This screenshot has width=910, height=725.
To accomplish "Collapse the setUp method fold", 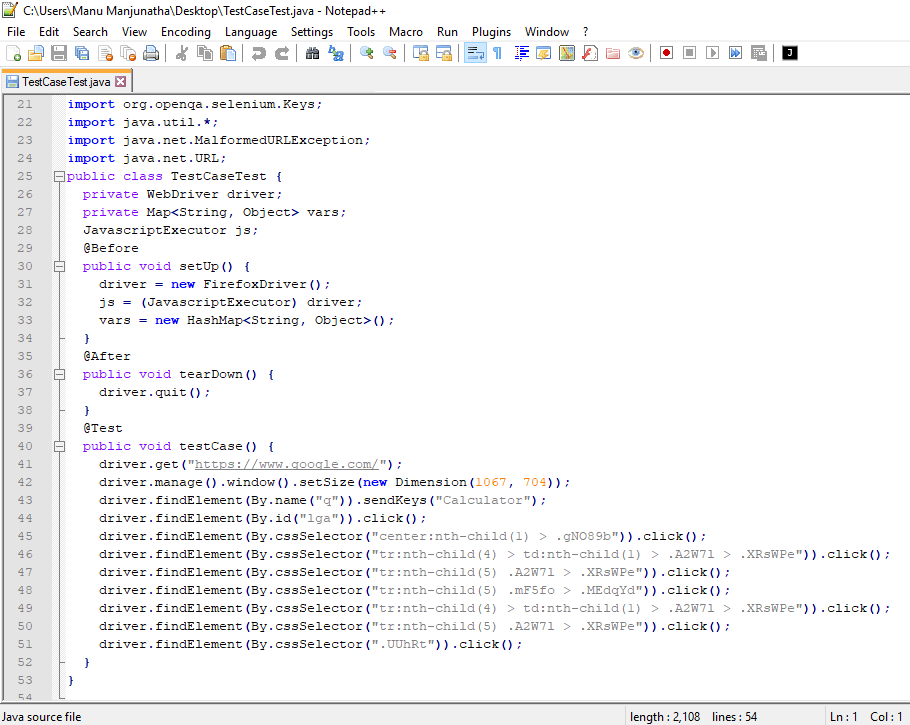I will point(59,266).
